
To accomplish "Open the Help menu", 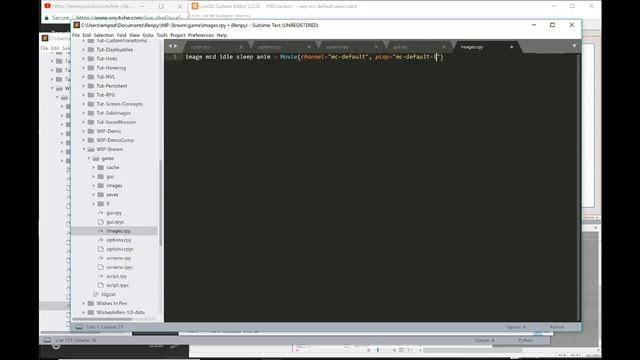I will [222, 35].
